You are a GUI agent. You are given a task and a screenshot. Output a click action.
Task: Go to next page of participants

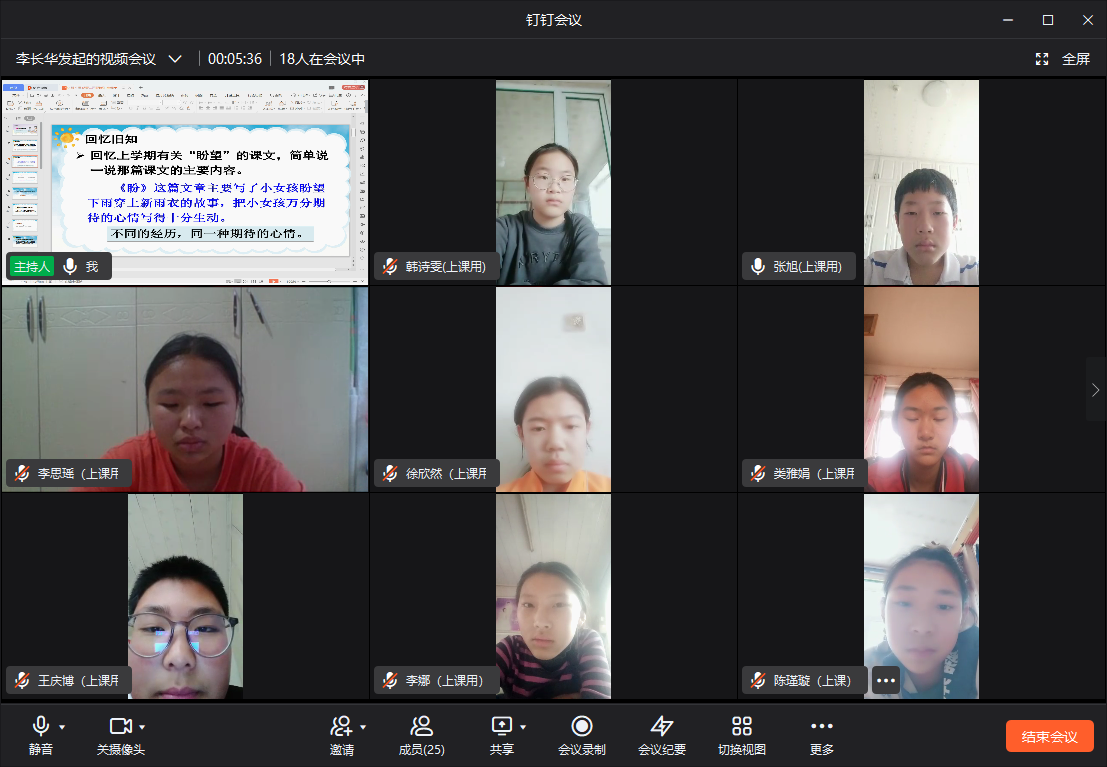click(x=1096, y=389)
